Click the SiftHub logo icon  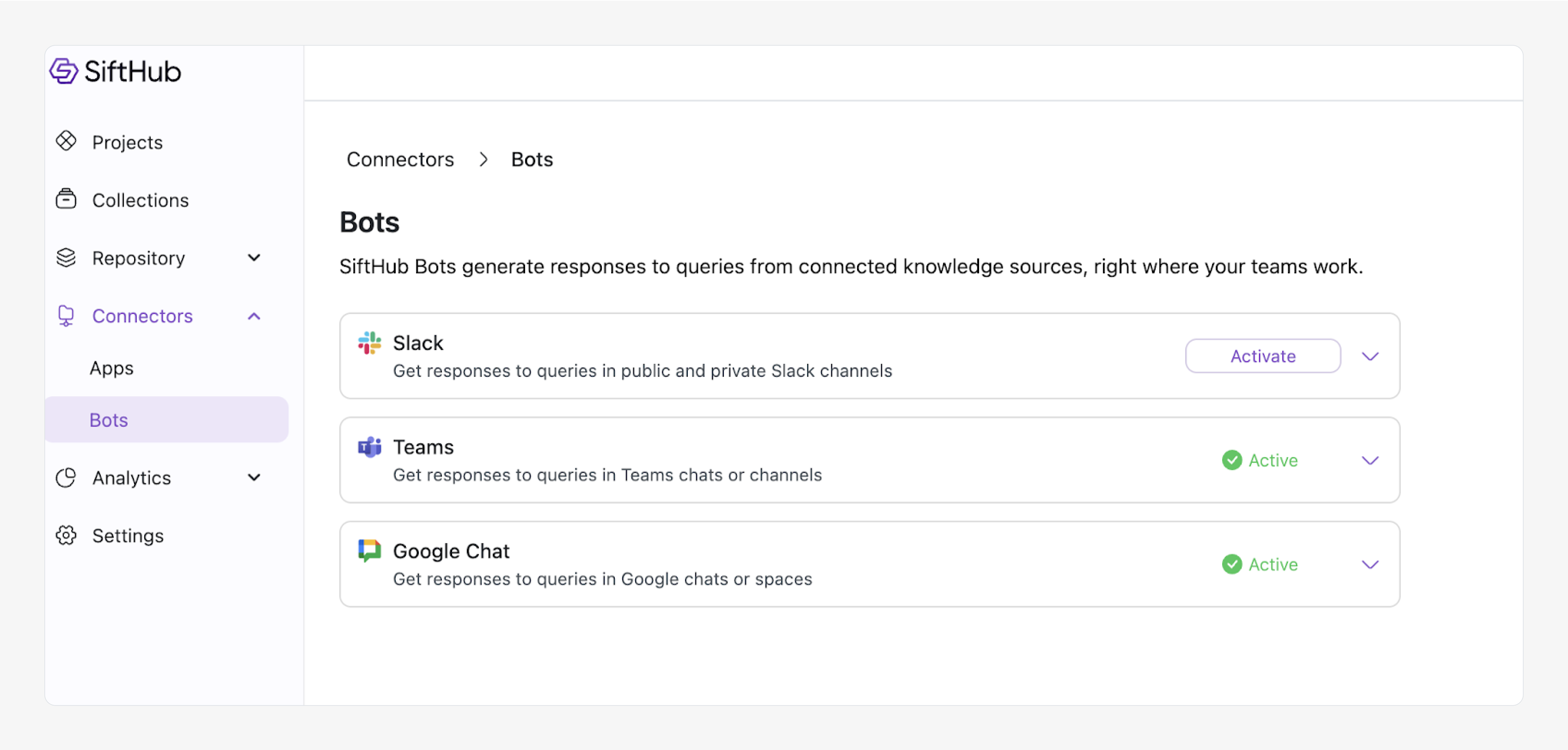[64, 71]
